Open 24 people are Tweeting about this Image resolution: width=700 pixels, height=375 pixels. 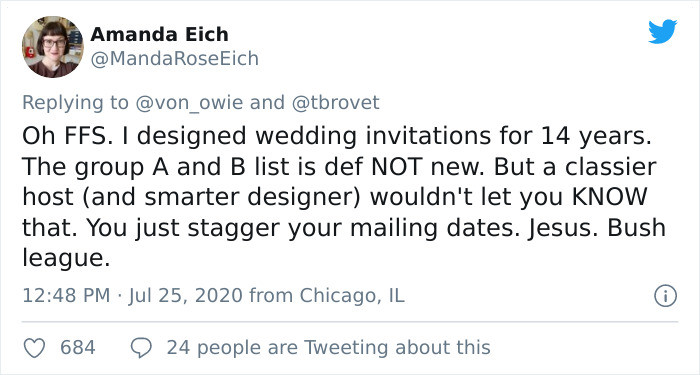pos(329,347)
